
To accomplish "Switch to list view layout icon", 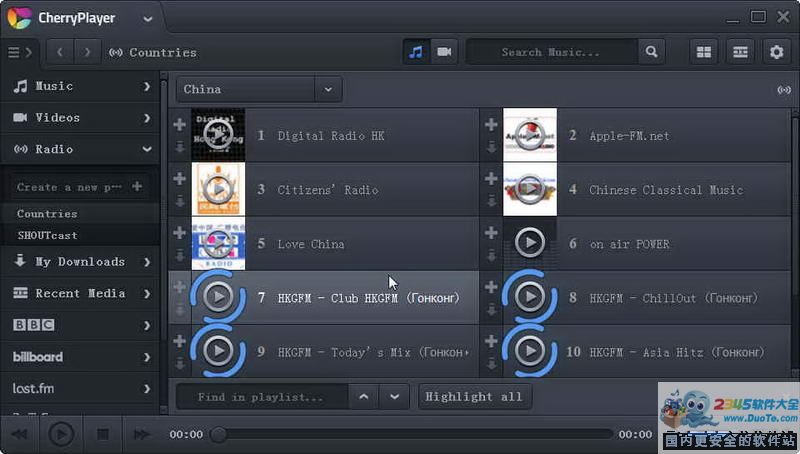I will pyautogui.click(x=740, y=52).
